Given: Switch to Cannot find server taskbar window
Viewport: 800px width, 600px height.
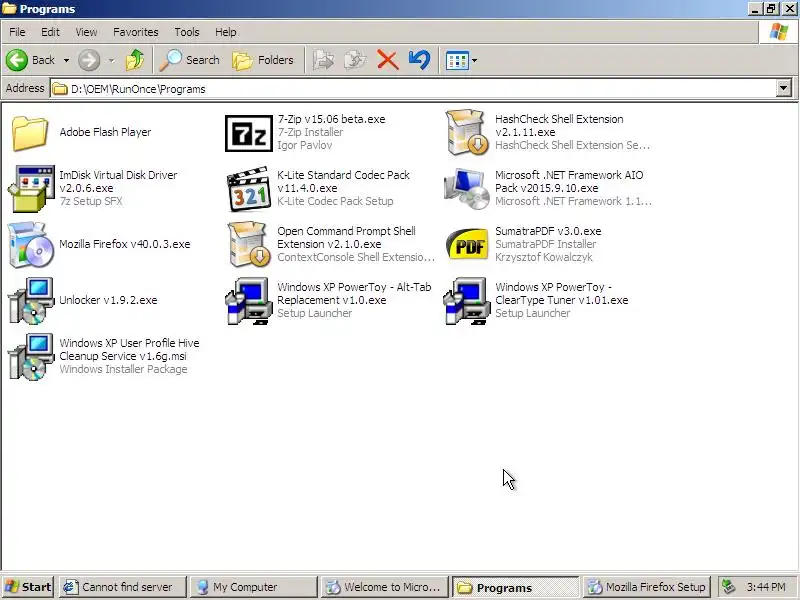Looking at the screenshot, I should pyautogui.click(x=122, y=587).
